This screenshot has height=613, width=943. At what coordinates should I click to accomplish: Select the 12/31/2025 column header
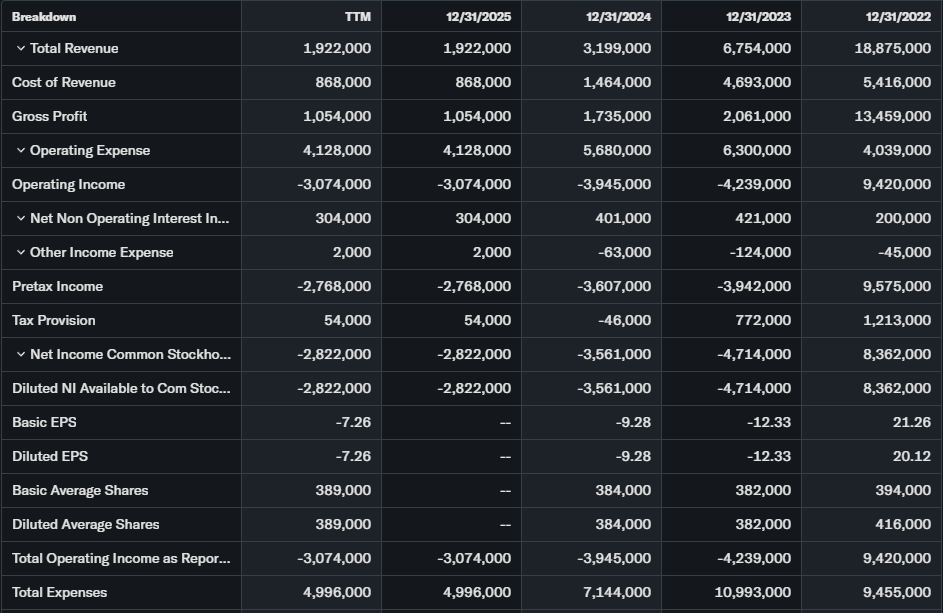click(478, 16)
